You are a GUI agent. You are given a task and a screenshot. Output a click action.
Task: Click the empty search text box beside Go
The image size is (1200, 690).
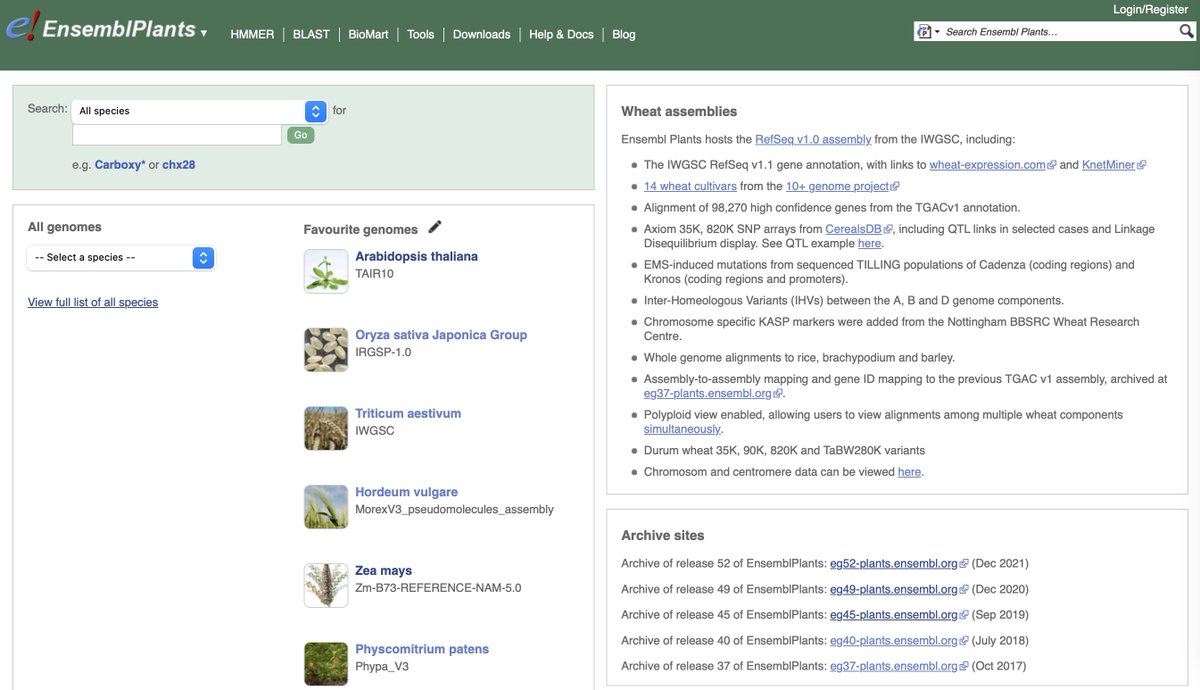coord(177,135)
